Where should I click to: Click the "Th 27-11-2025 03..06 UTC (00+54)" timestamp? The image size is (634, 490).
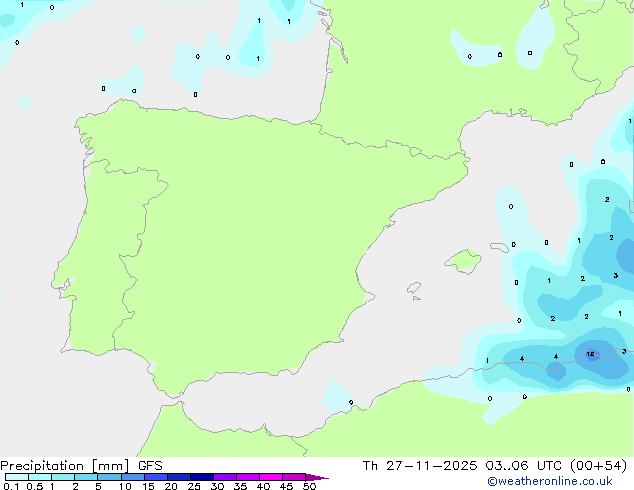495,466
